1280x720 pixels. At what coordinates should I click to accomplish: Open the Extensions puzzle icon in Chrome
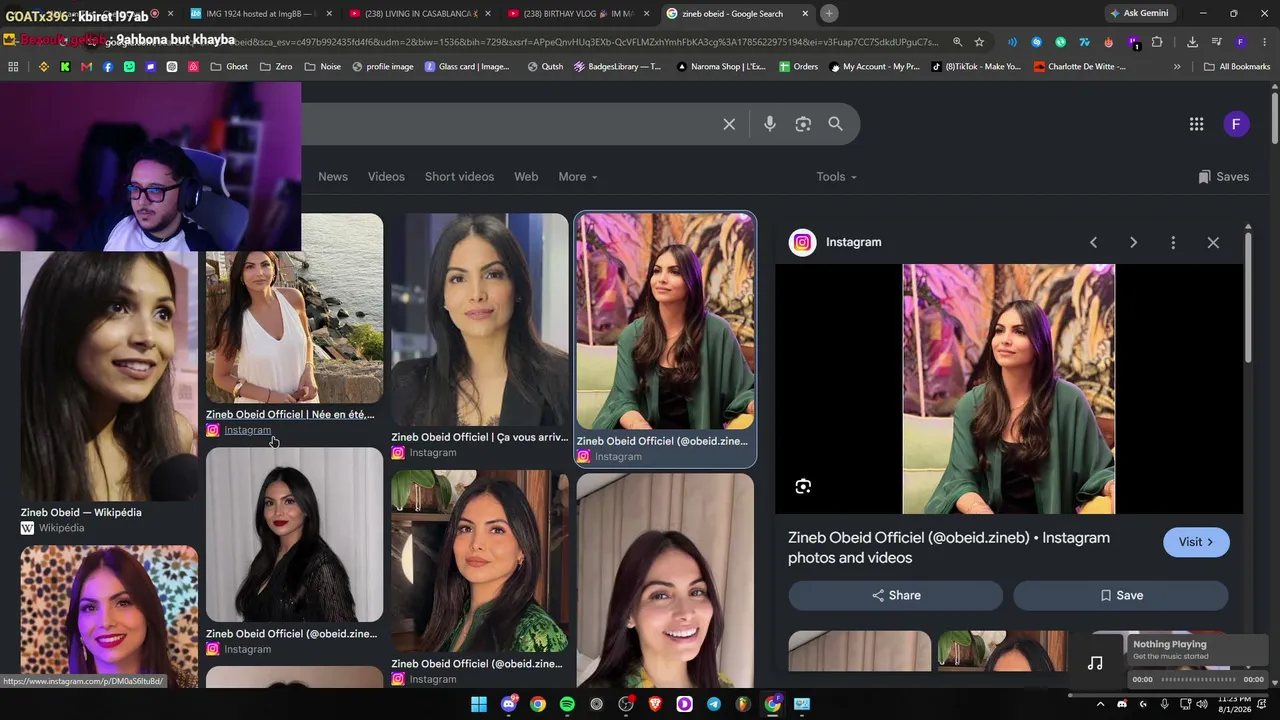(x=1157, y=42)
